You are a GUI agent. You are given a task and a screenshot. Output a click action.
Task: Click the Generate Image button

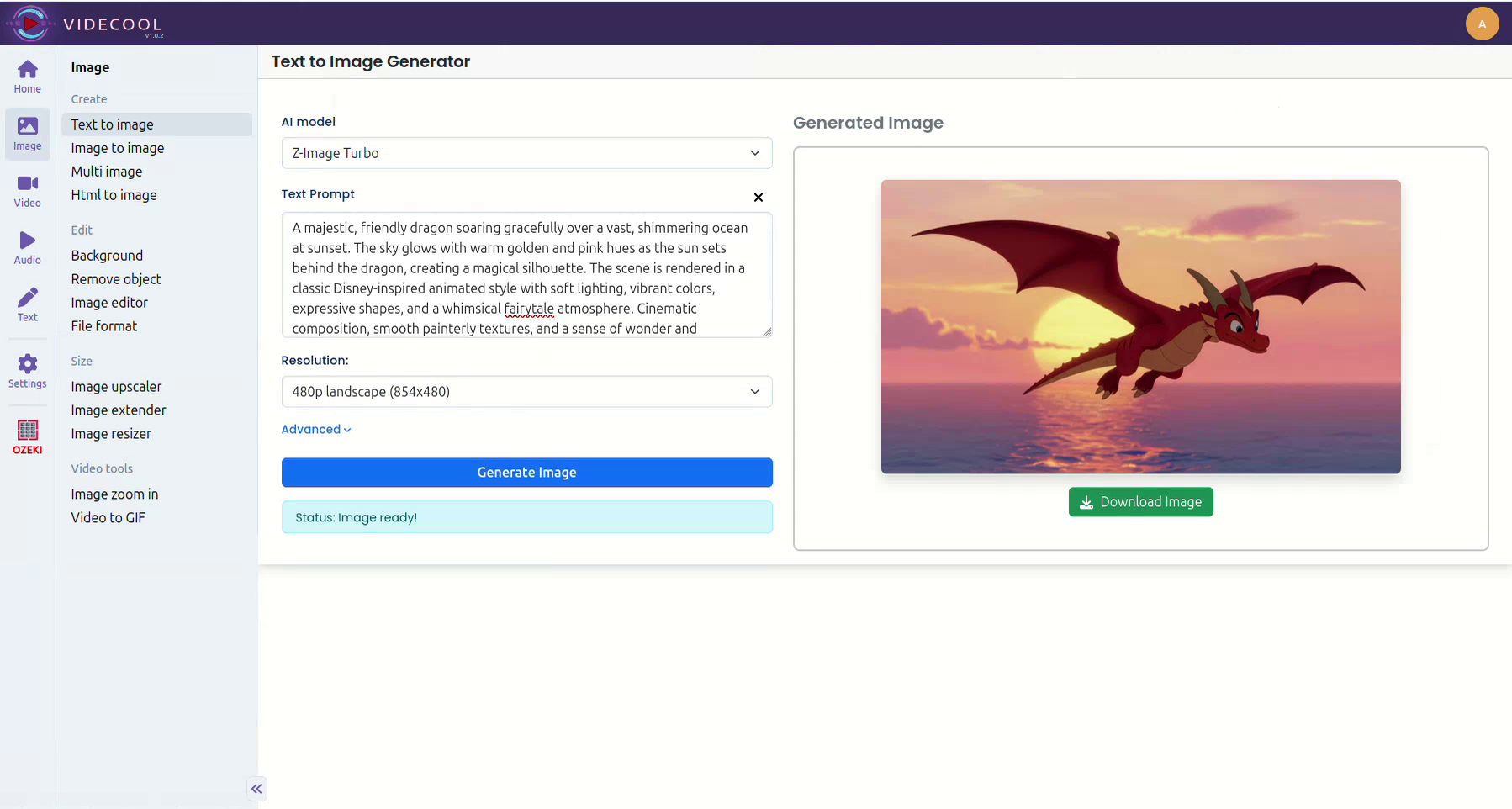[x=526, y=473]
